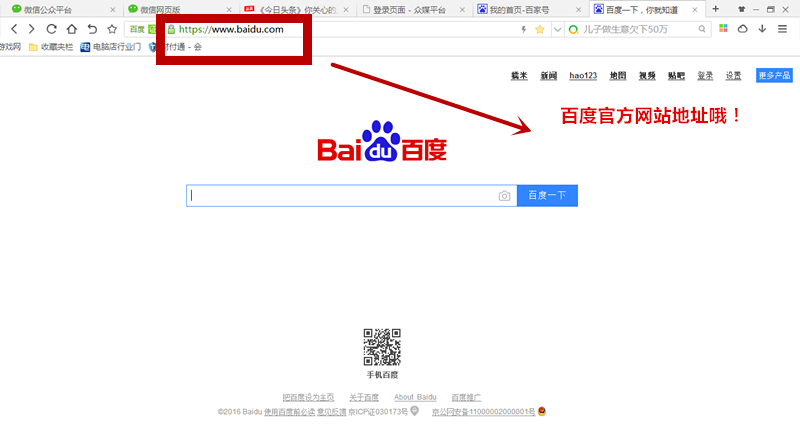The height and width of the screenshot is (430, 800).
Task: Open the 新闻 link
Action: coord(548,75)
